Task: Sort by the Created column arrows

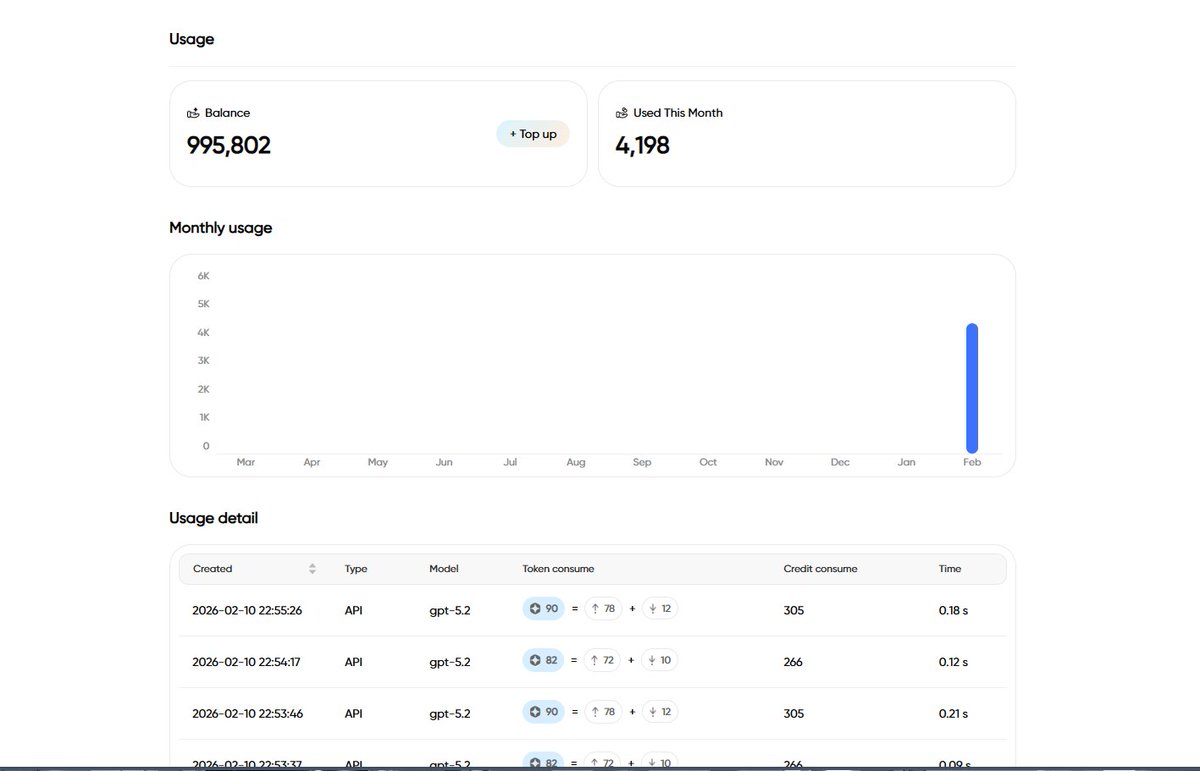Action: (x=312, y=569)
